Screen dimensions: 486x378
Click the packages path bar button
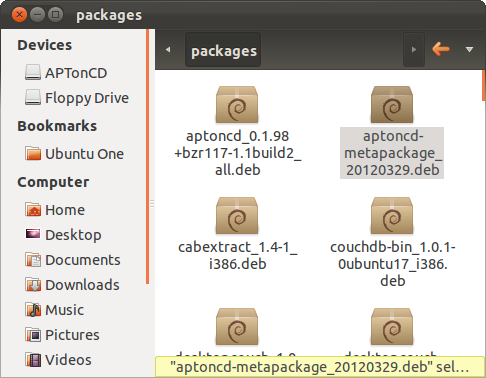click(x=223, y=50)
